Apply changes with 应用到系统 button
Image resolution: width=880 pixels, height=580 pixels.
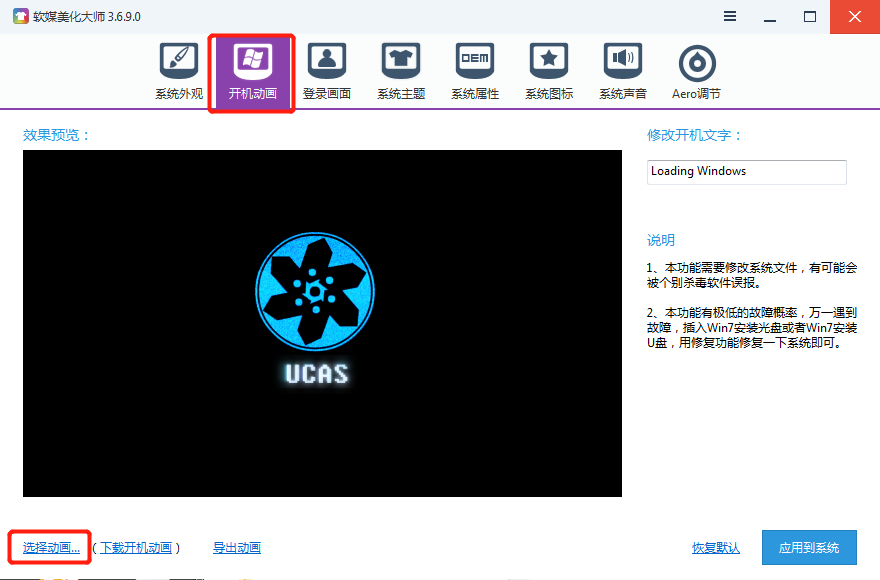point(809,547)
